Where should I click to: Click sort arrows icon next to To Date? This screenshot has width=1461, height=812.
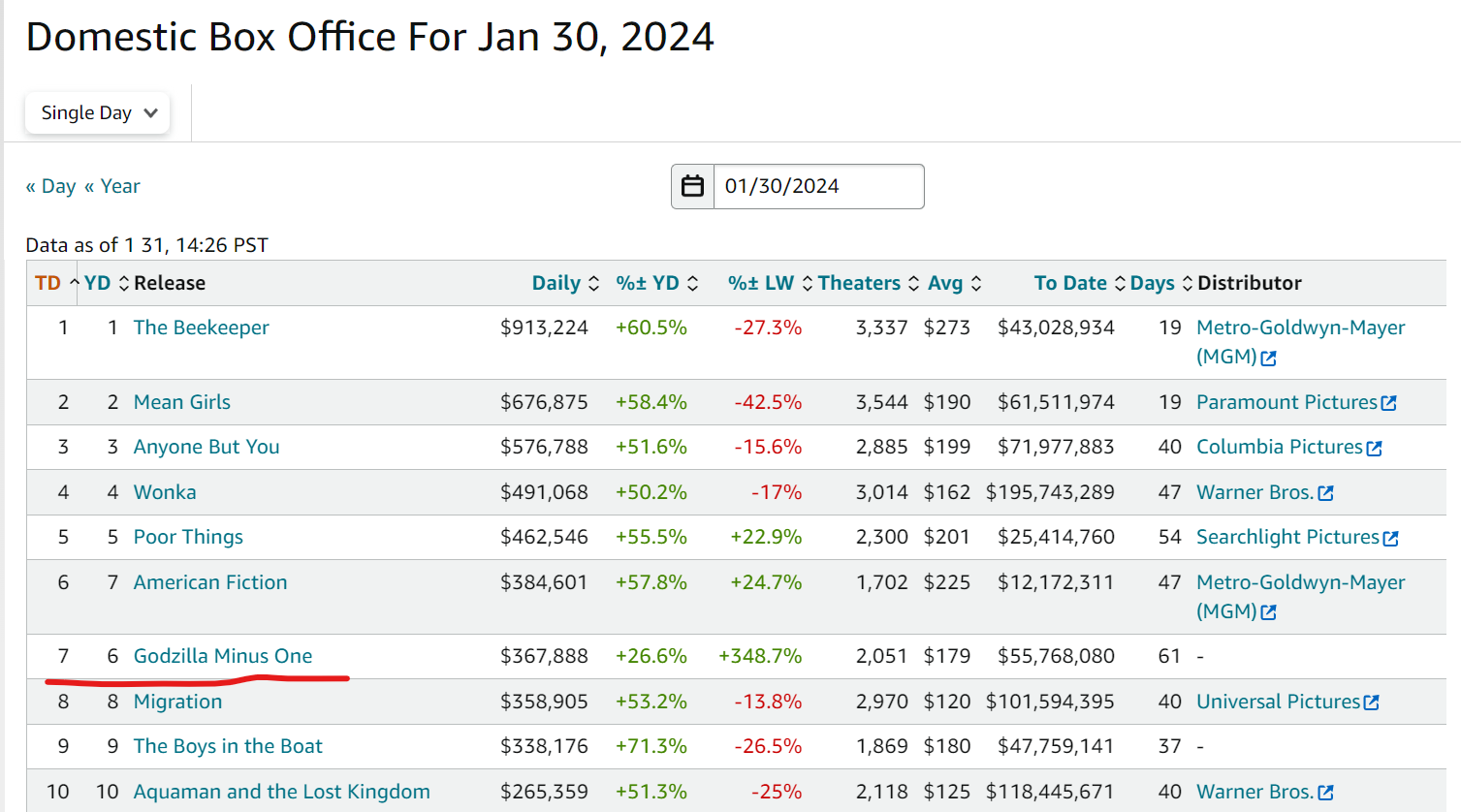(x=1120, y=284)
